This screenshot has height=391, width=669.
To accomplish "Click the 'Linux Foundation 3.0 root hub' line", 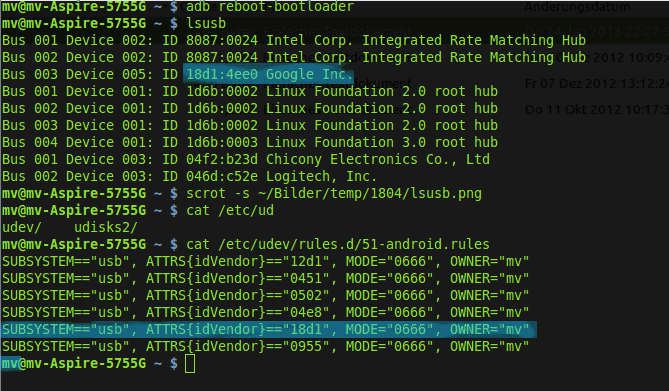I will click(x=250, y=142).
